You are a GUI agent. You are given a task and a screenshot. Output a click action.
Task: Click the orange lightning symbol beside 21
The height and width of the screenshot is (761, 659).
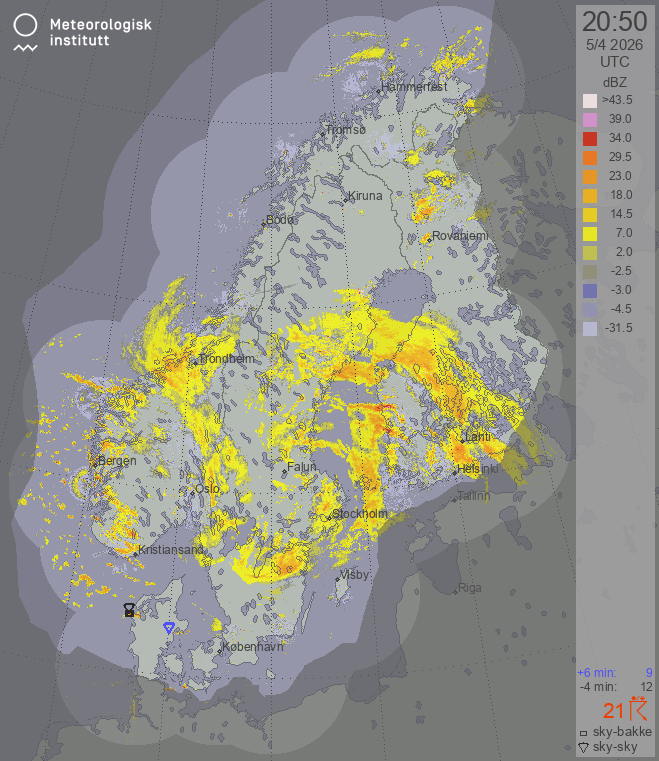tap(638, 710)
